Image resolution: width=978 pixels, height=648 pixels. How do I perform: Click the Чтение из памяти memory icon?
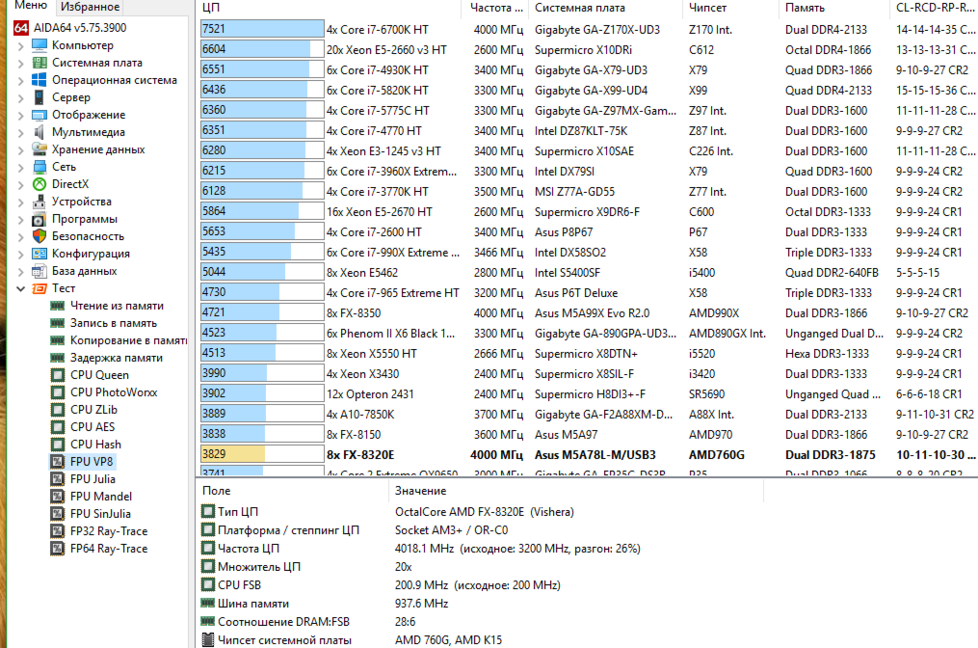[58, 306]
